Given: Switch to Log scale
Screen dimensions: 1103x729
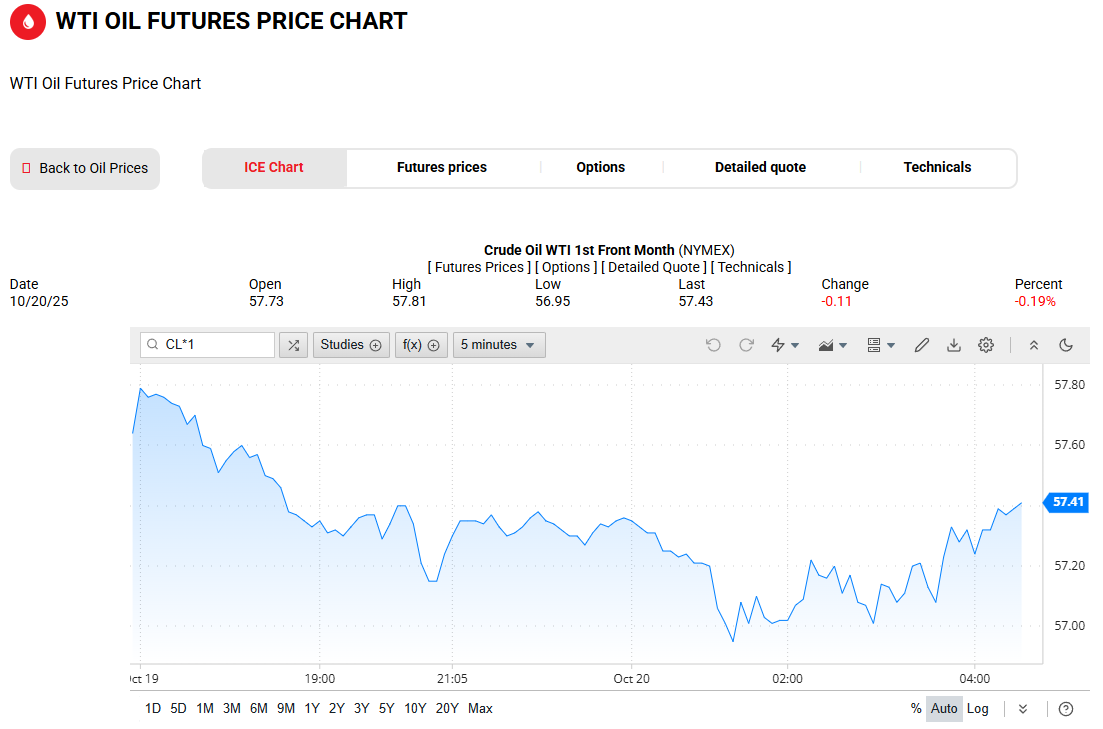Looking at the screenshot, I should 977,709.
